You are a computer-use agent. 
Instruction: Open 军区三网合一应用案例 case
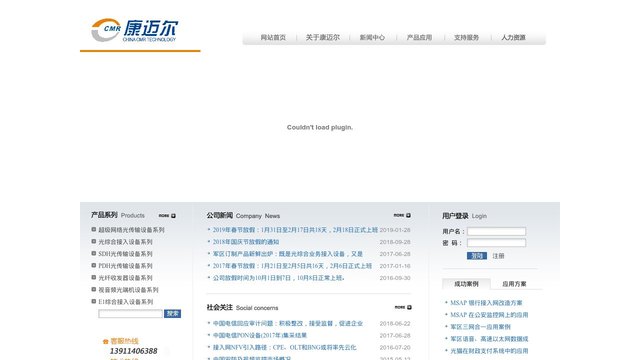click(x=480, y=327)
